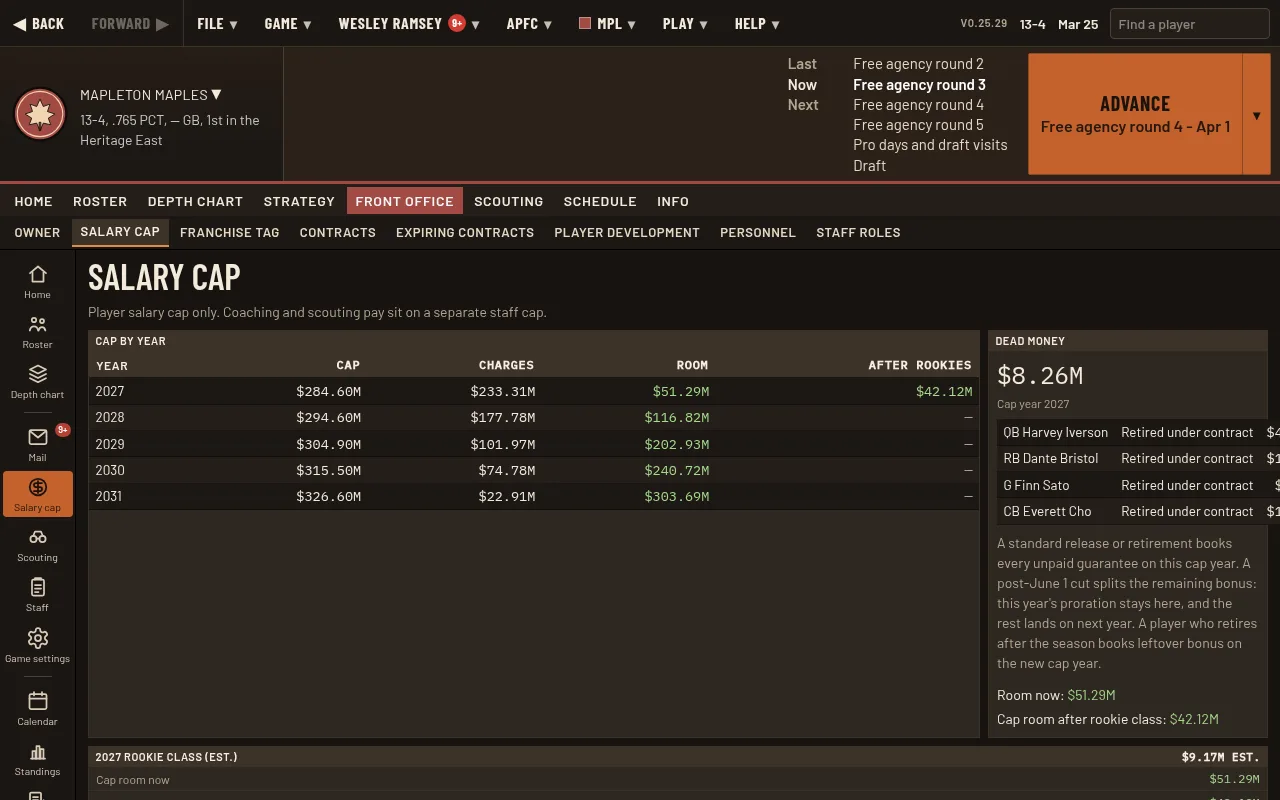Image resolution: width=1280 pixels, height=800 pixels.
Task: Open the APFC dropdown menu
Action: 530,24
